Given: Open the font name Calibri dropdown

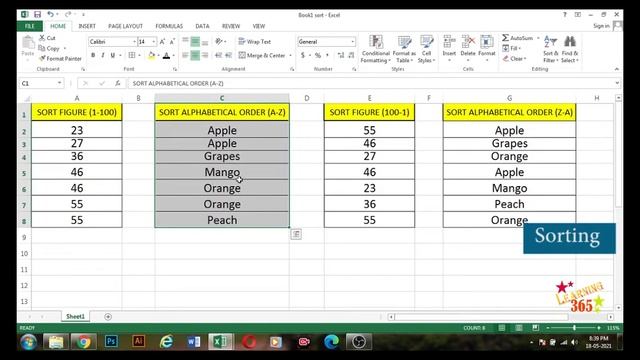Looking at the screenshot, I should pyautogui.click(x=134, y=42).
